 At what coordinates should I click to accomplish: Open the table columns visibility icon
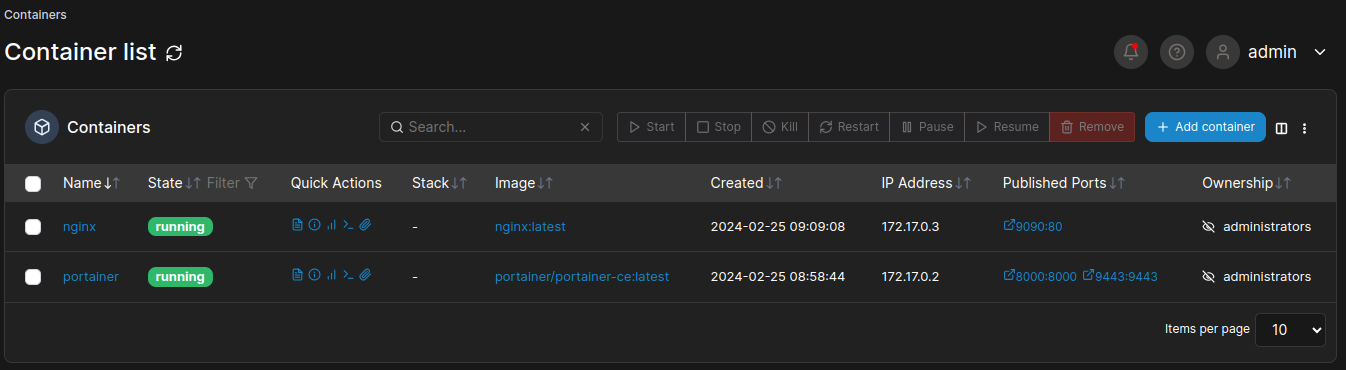pyautogui.click(x=1282, y=128)
